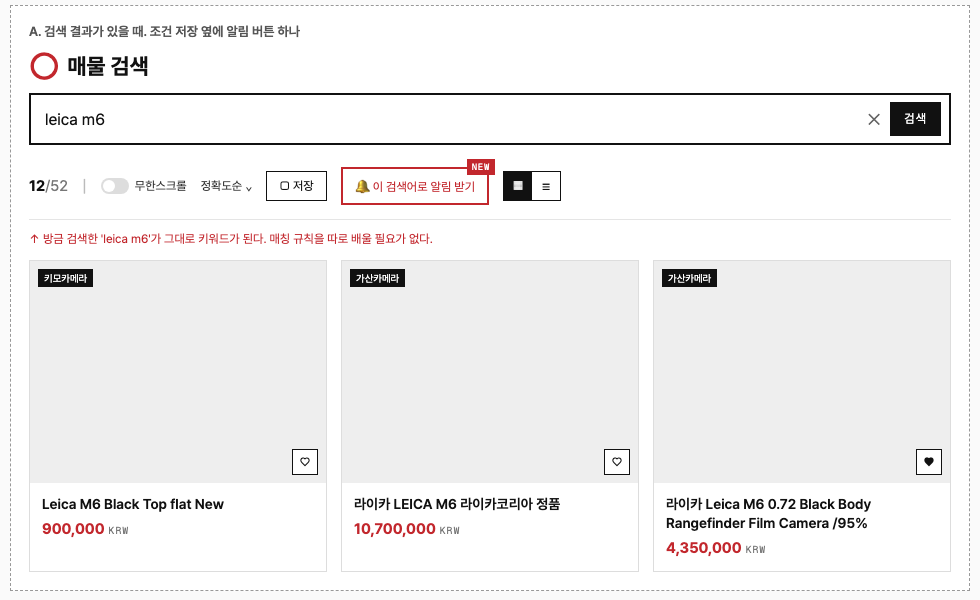Click the leica m6 search input field

pos(450,119)
